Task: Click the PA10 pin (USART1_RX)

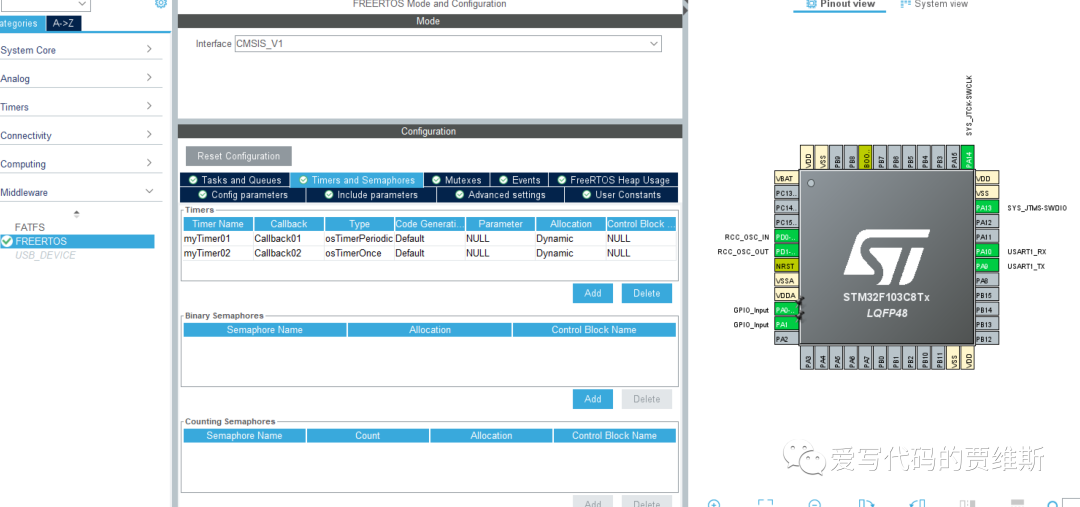Action: click(987, 251)
